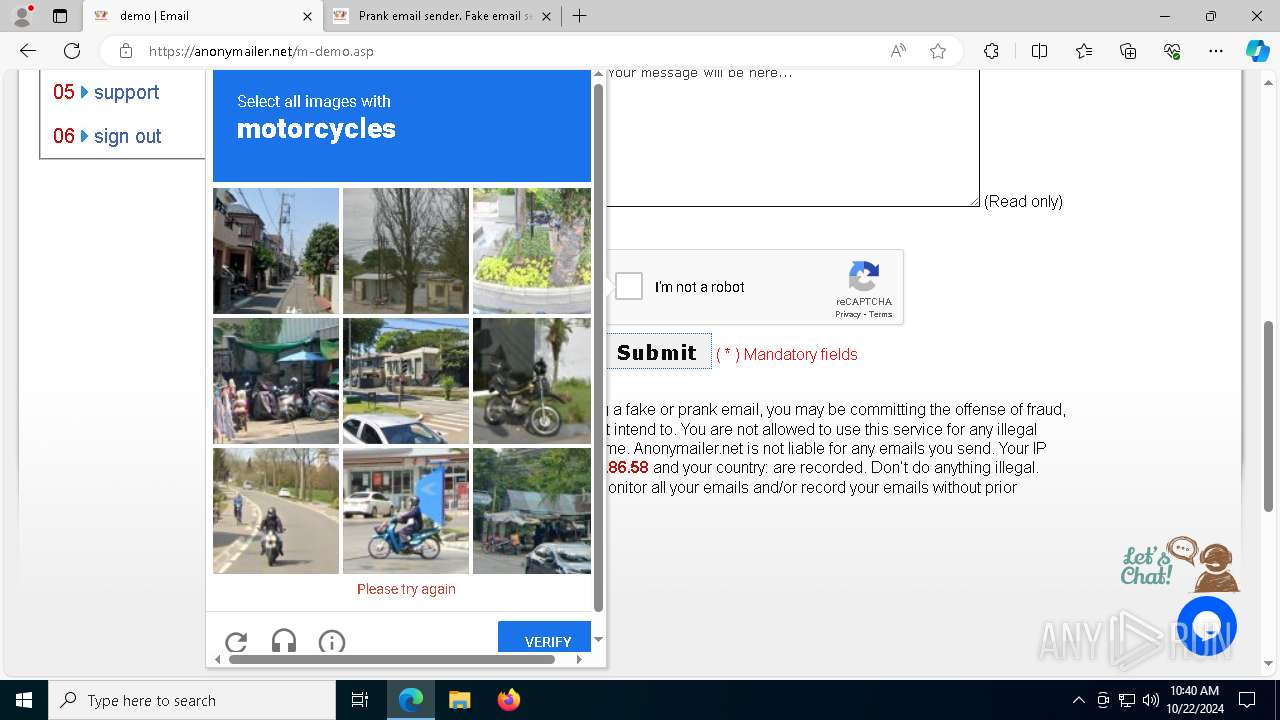The image size is (1280, 720).
Task: Open Edge Collections
Action: coord(1128,51)
